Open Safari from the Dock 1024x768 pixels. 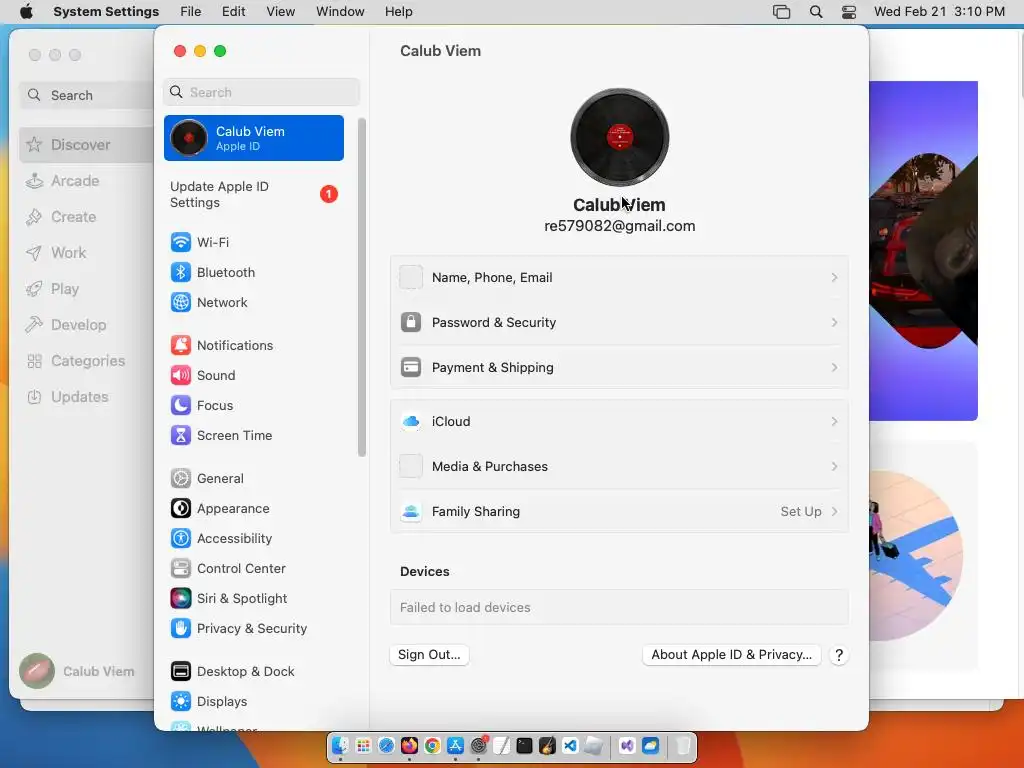click(x=387, y=746)
